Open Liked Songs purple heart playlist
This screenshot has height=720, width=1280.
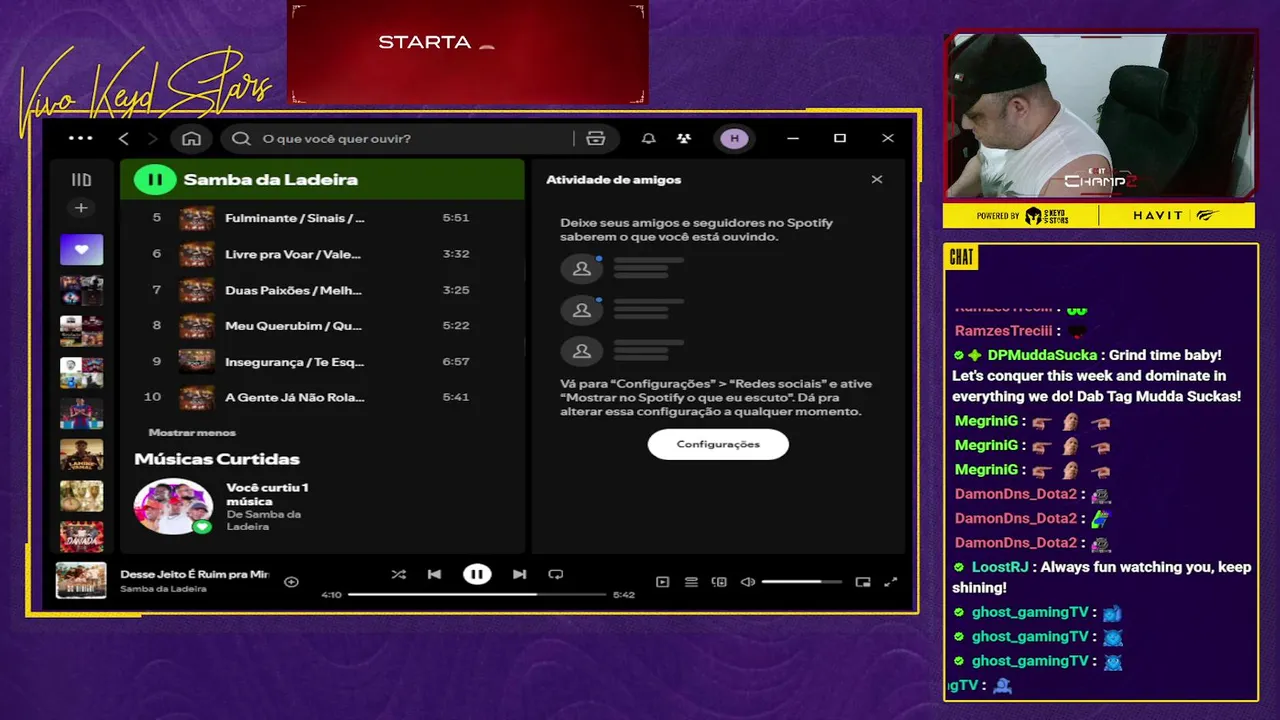coord(81,249)
